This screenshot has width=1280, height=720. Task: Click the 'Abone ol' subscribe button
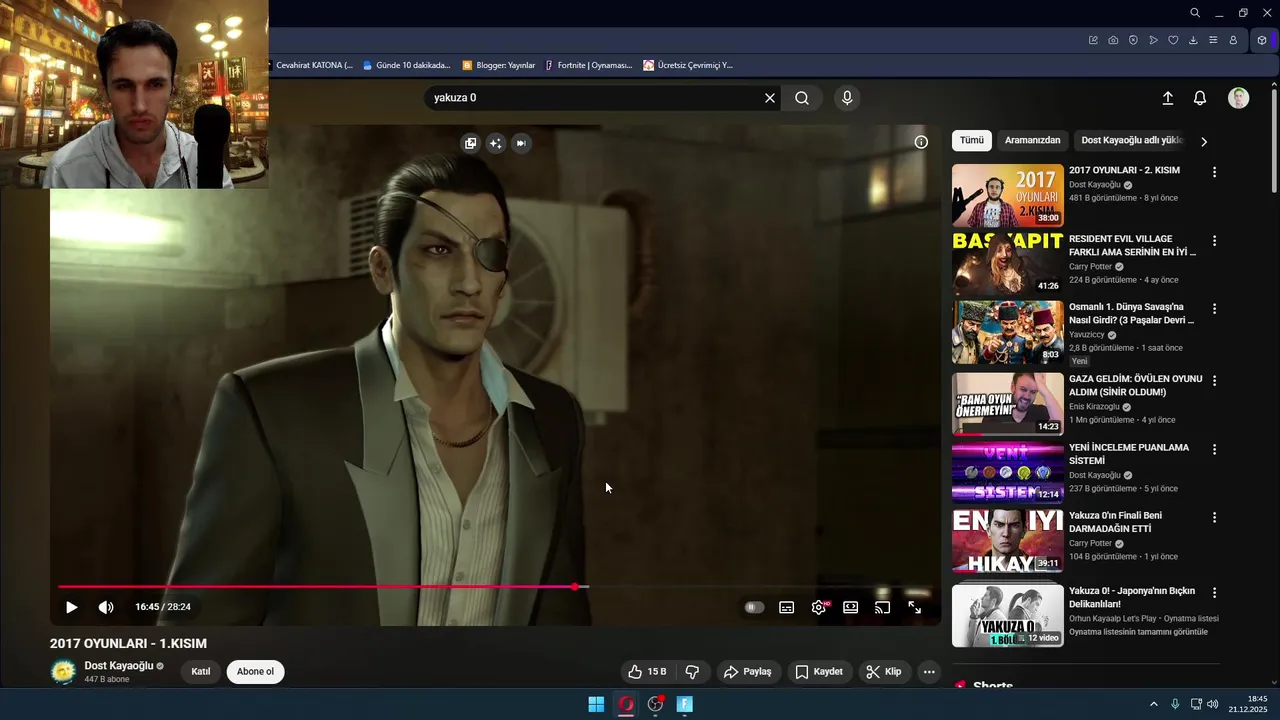pos(255,672)
